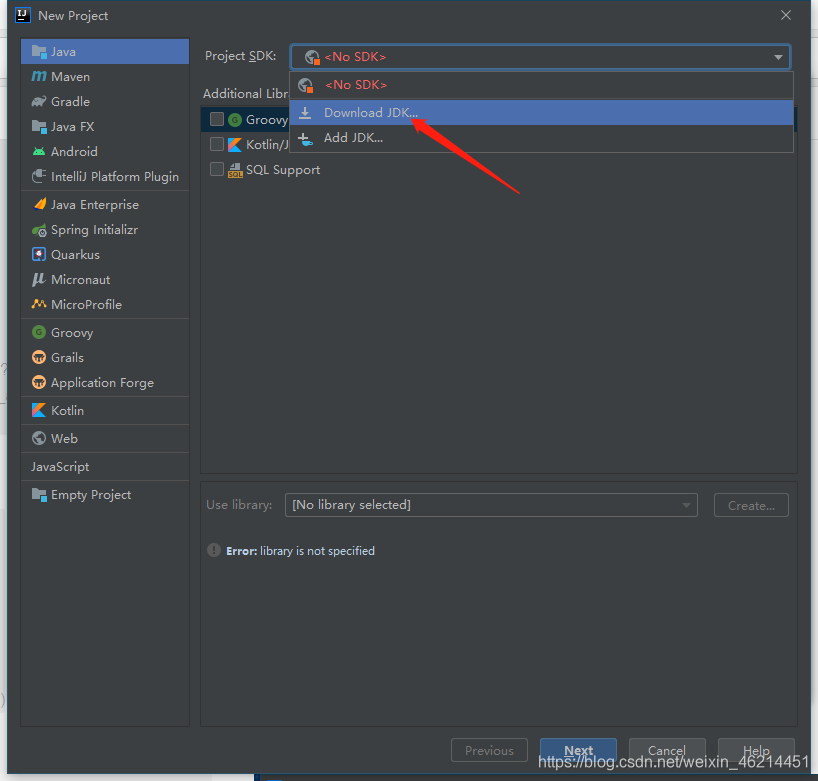Click the Application Forge icon
This screenshot has height=781, width=818.
(39, 382)
